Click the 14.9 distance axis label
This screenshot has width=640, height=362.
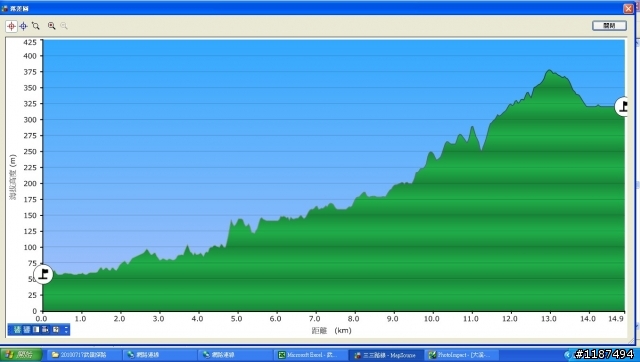616,319
